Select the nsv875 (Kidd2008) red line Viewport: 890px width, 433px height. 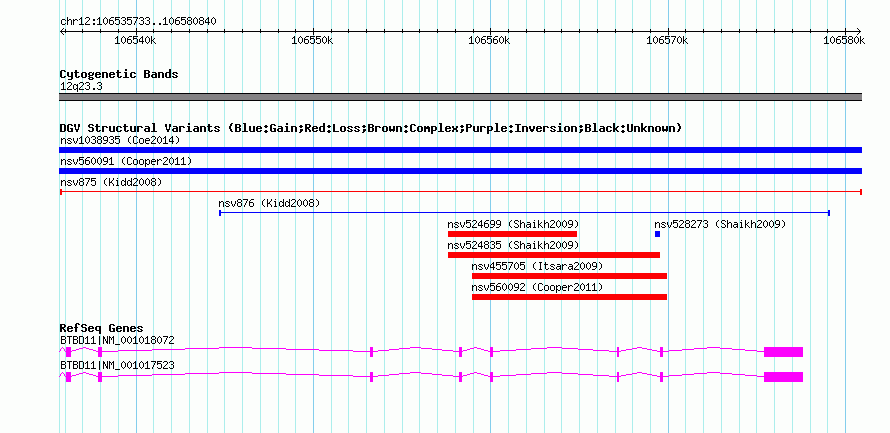[x=460, y=192]
